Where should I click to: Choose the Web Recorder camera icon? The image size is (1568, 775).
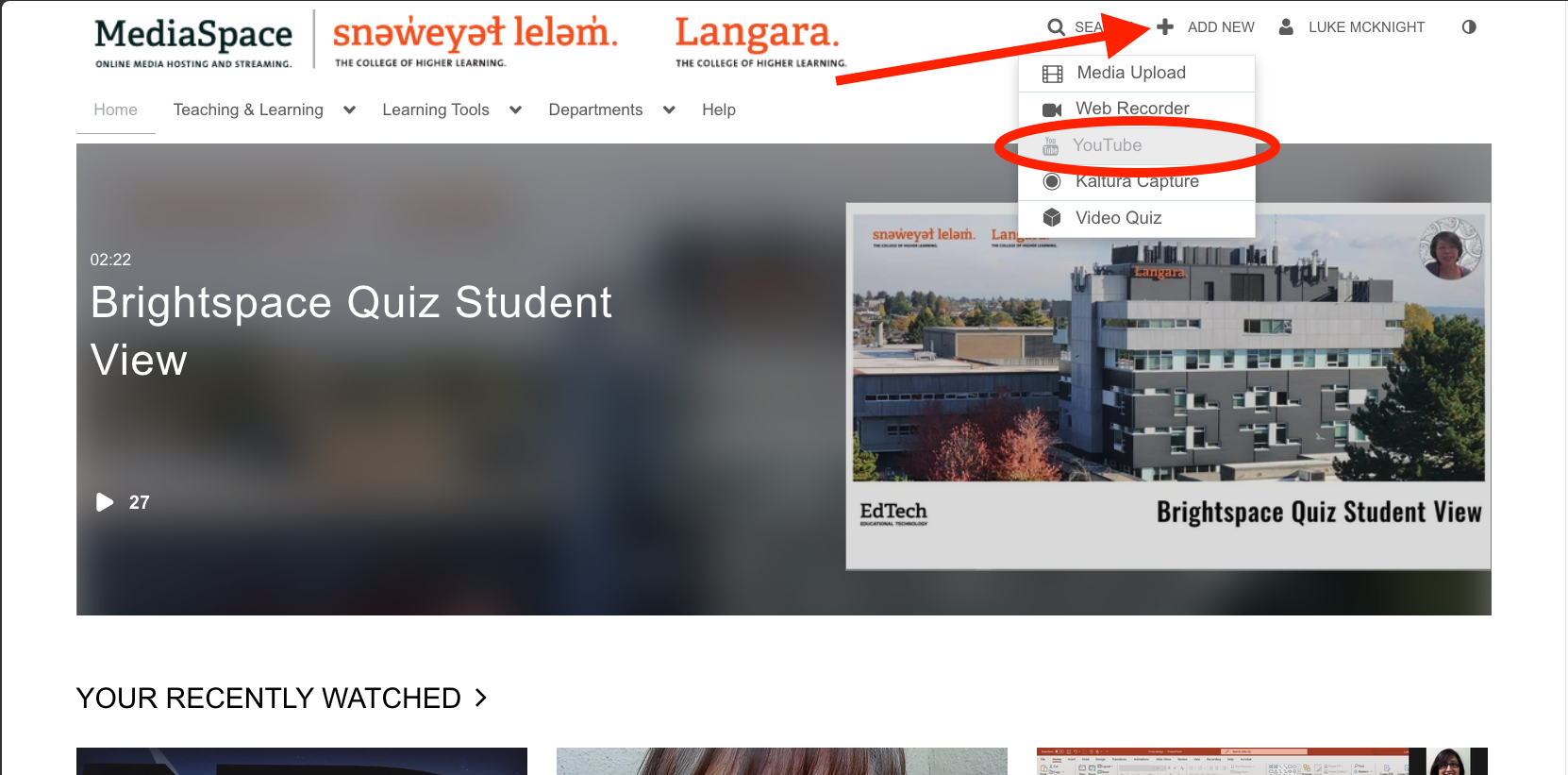[1052, 110]
